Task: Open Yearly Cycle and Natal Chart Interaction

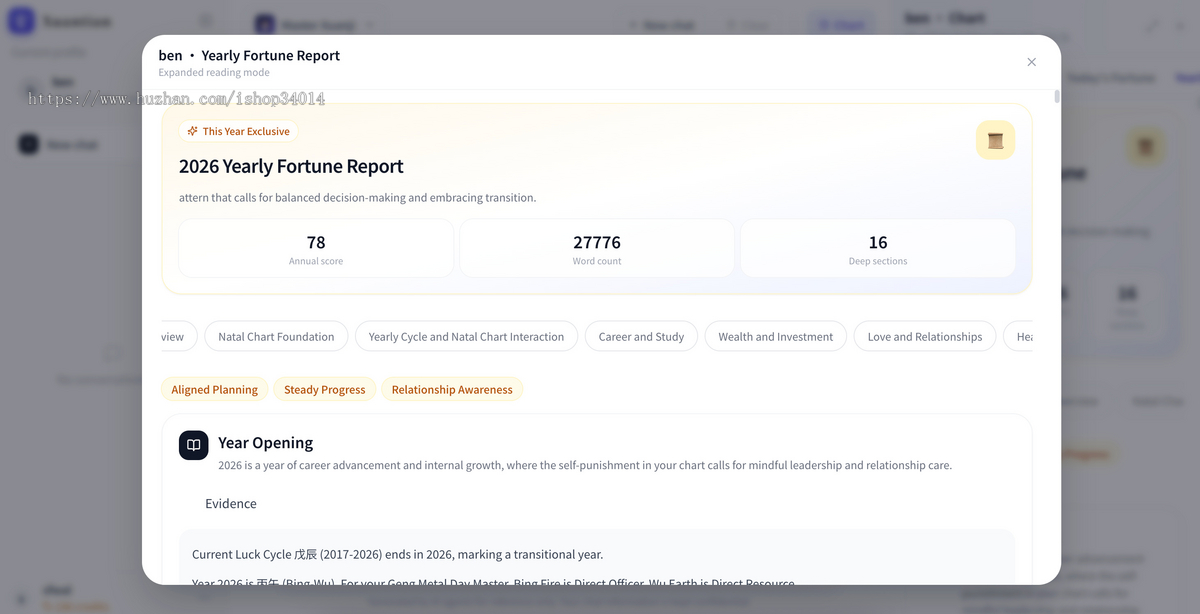Action: pos(466,337)
